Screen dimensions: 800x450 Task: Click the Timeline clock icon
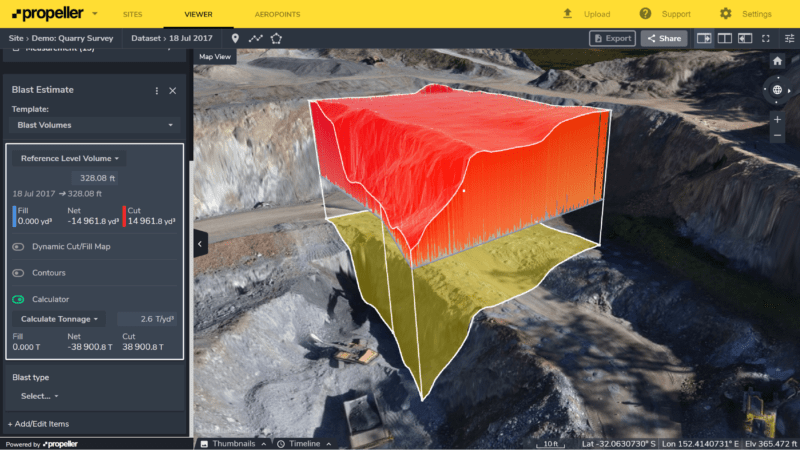[x=281, y=444]
